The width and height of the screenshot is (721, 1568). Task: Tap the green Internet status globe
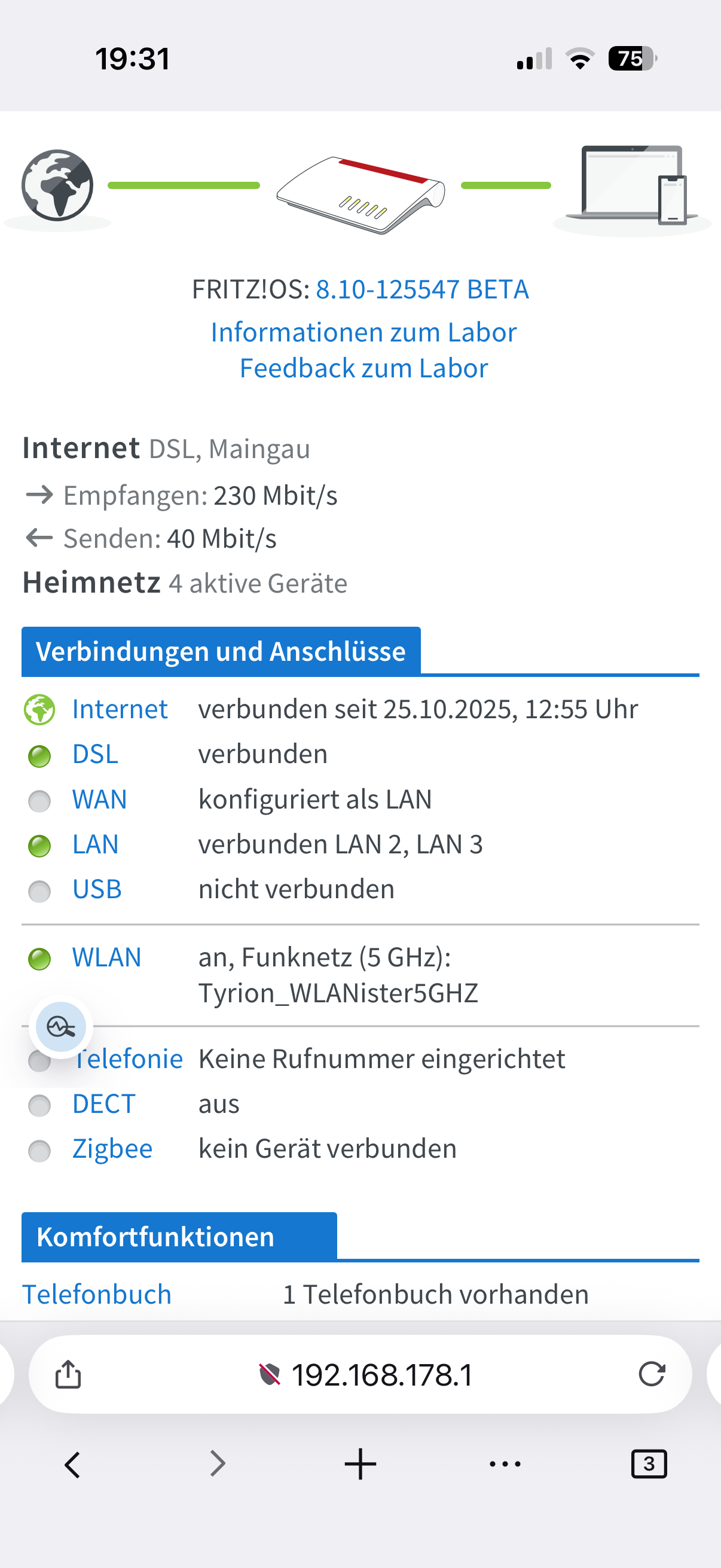pos(39,710)
